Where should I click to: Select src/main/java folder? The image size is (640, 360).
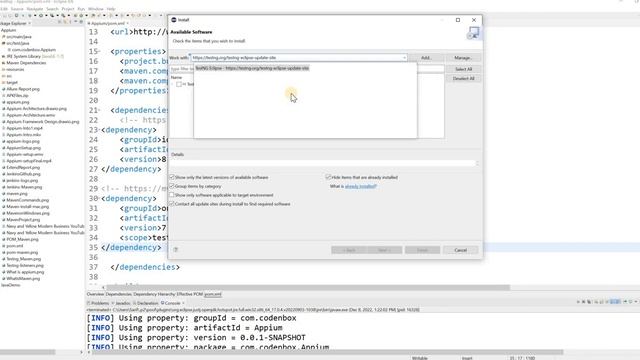point(18,37)
